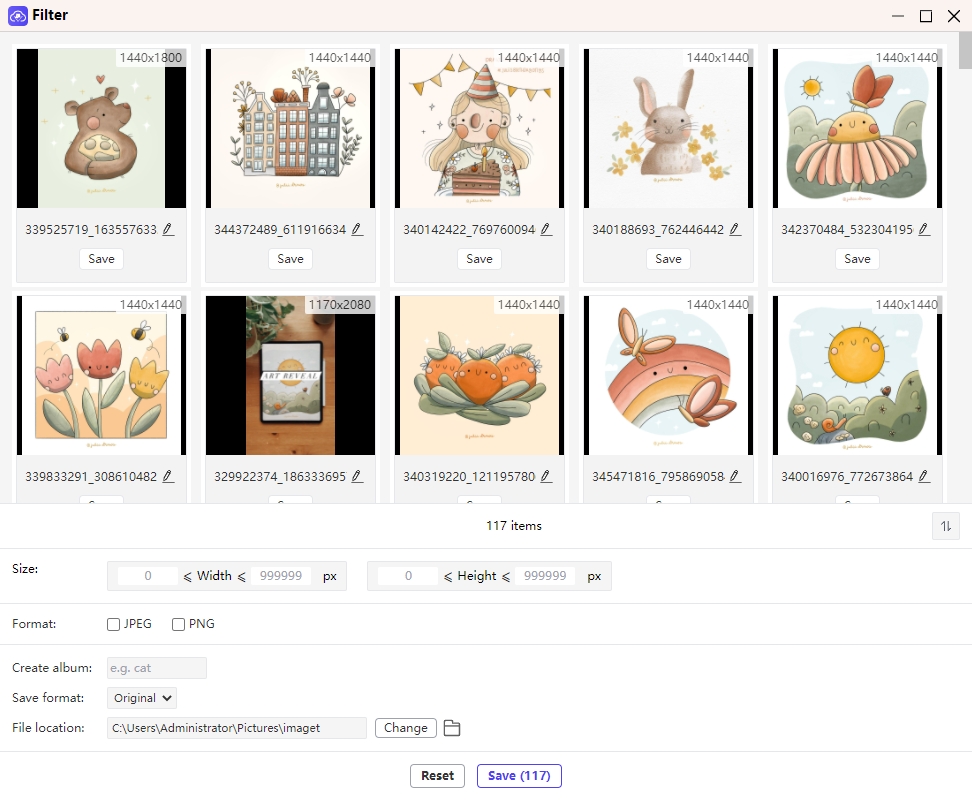Open file location folder icon
The width and height of the screenshot is (972, 800).
click(x=452, y=728)
